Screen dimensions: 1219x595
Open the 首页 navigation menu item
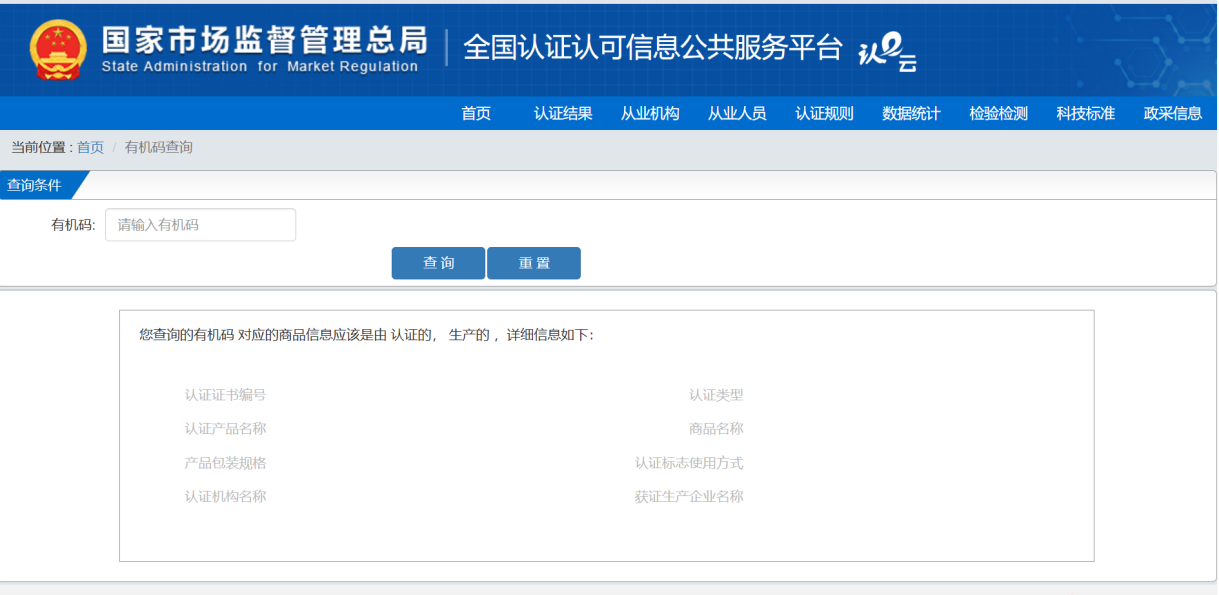pos(476,114)
